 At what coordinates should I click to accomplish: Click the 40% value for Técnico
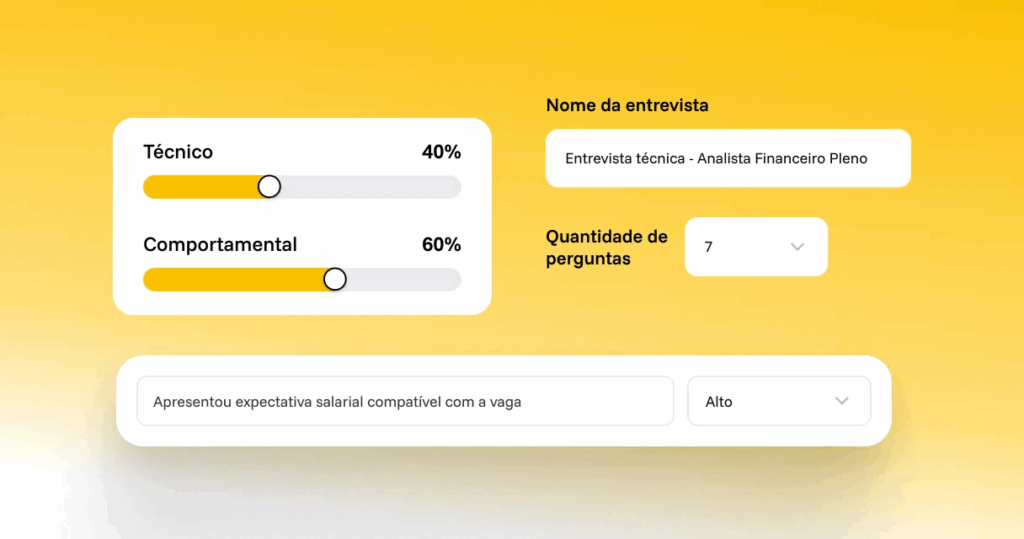click(x=441, y=152)
